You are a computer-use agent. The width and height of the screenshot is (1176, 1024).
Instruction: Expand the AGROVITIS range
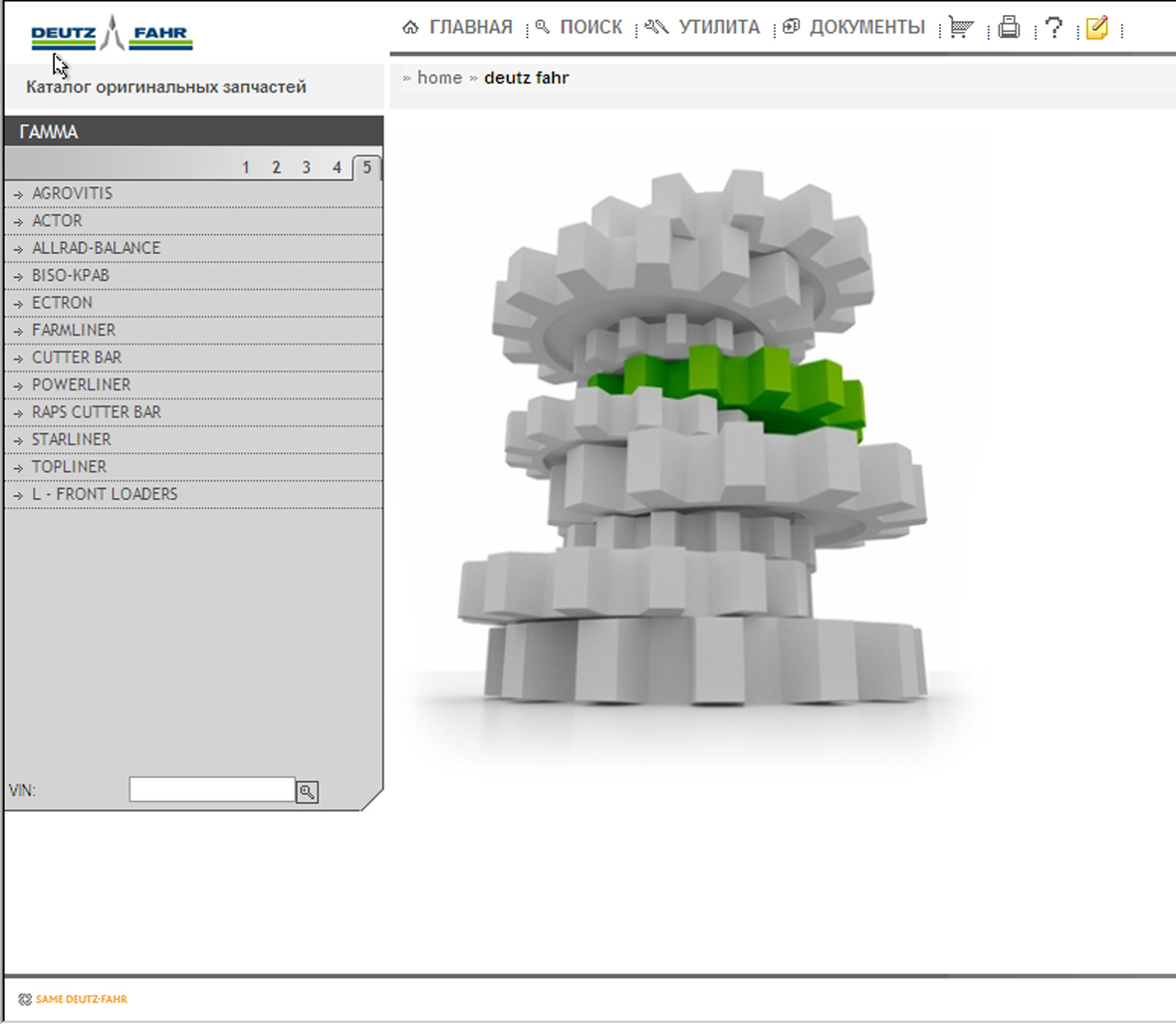click(x=72, y=193)
